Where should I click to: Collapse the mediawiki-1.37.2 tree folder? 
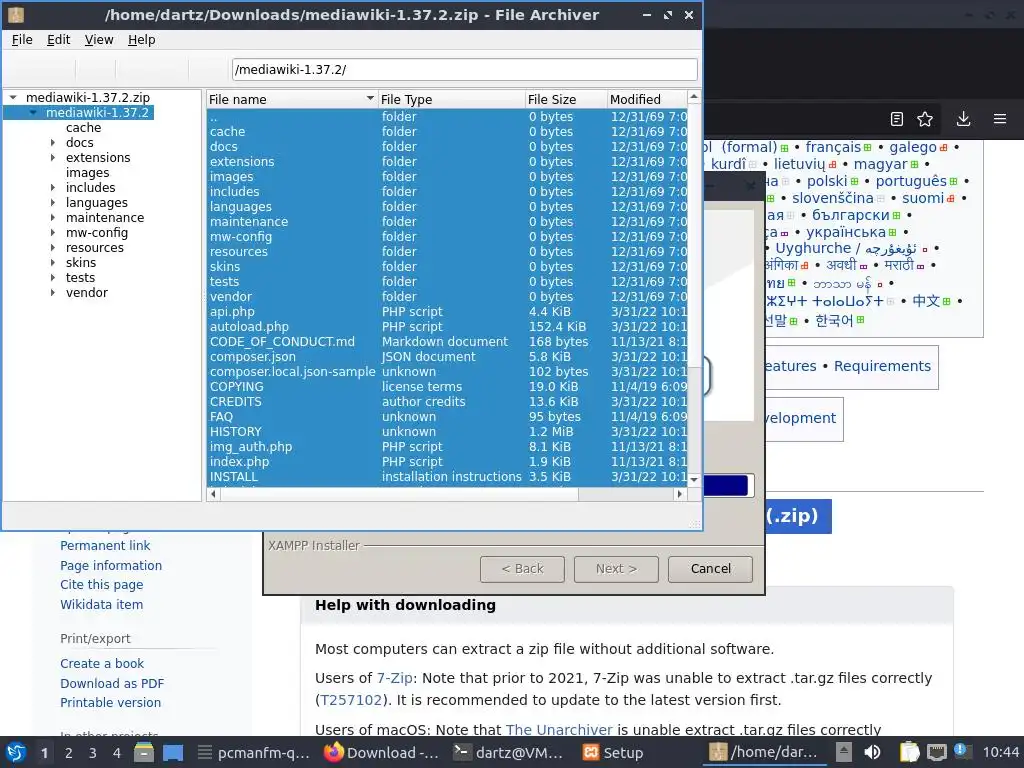click(33, 112)
